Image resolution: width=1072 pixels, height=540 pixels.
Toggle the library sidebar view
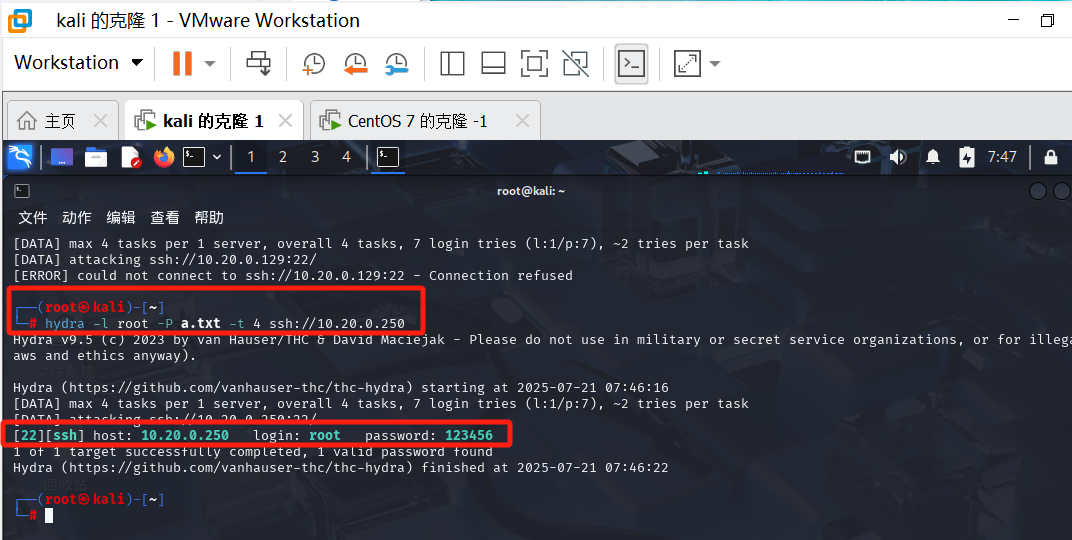[452, 64]
